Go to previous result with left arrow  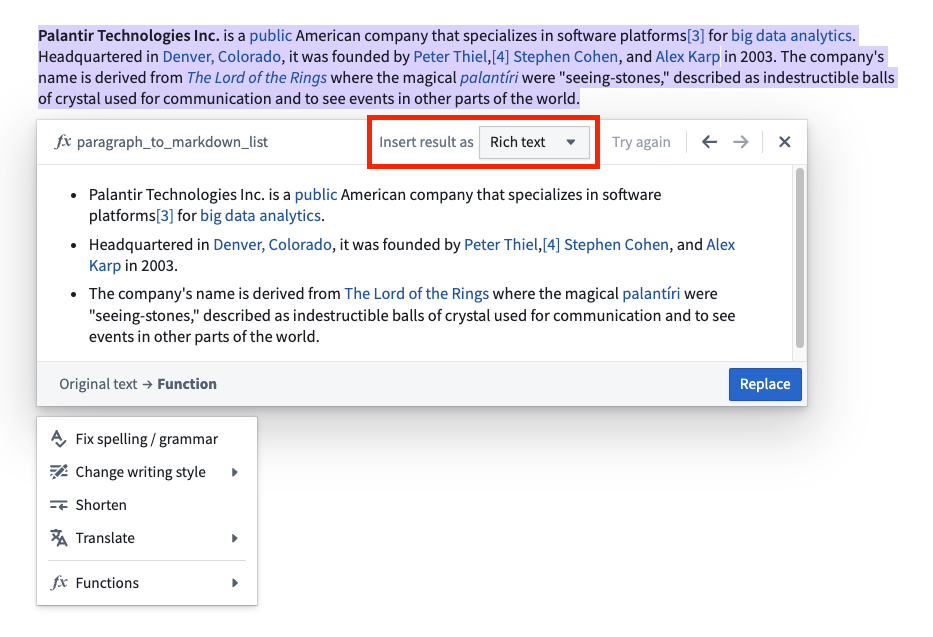tap(709, 142)
